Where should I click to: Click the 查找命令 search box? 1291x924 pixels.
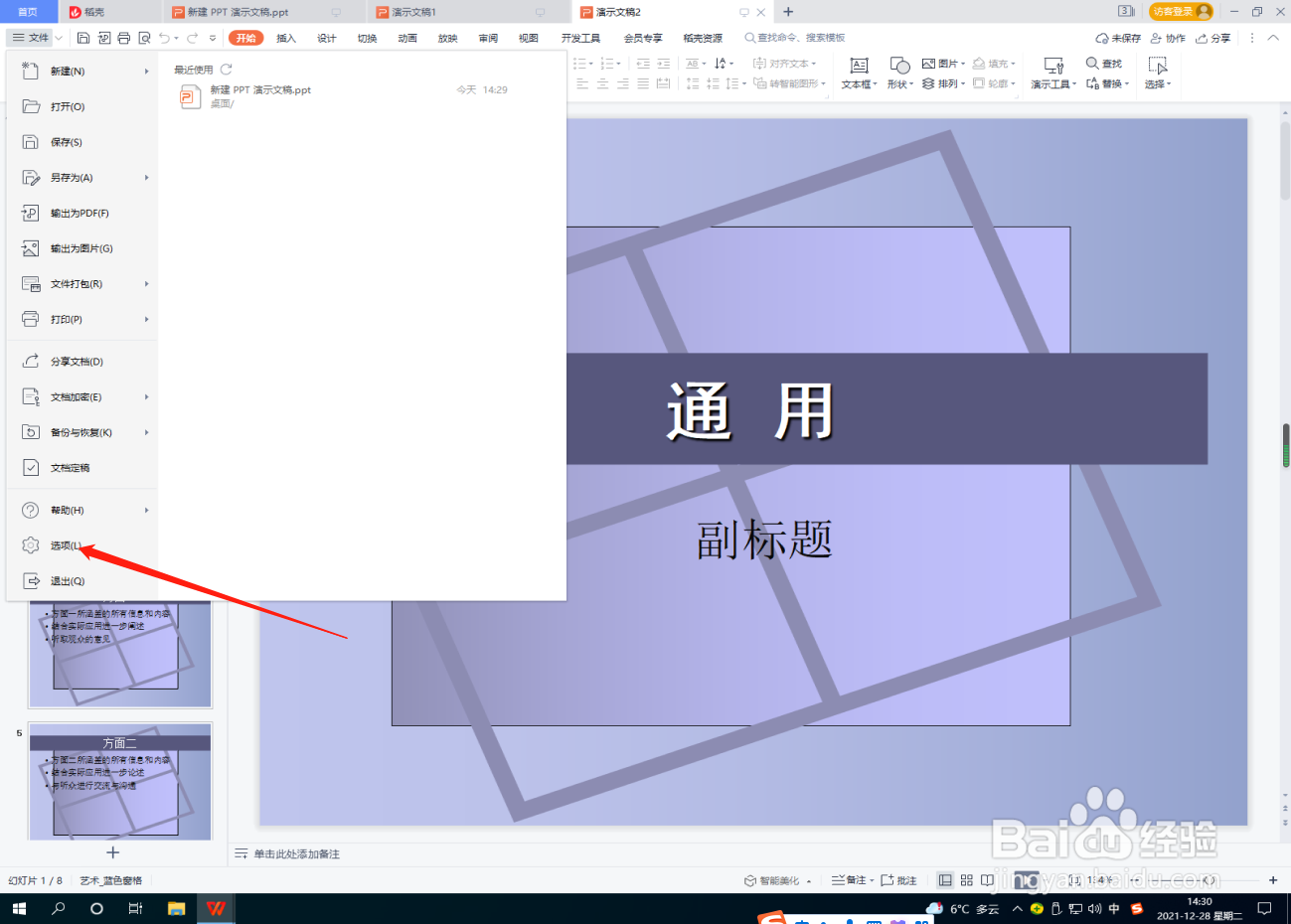(x=795, y=38)
